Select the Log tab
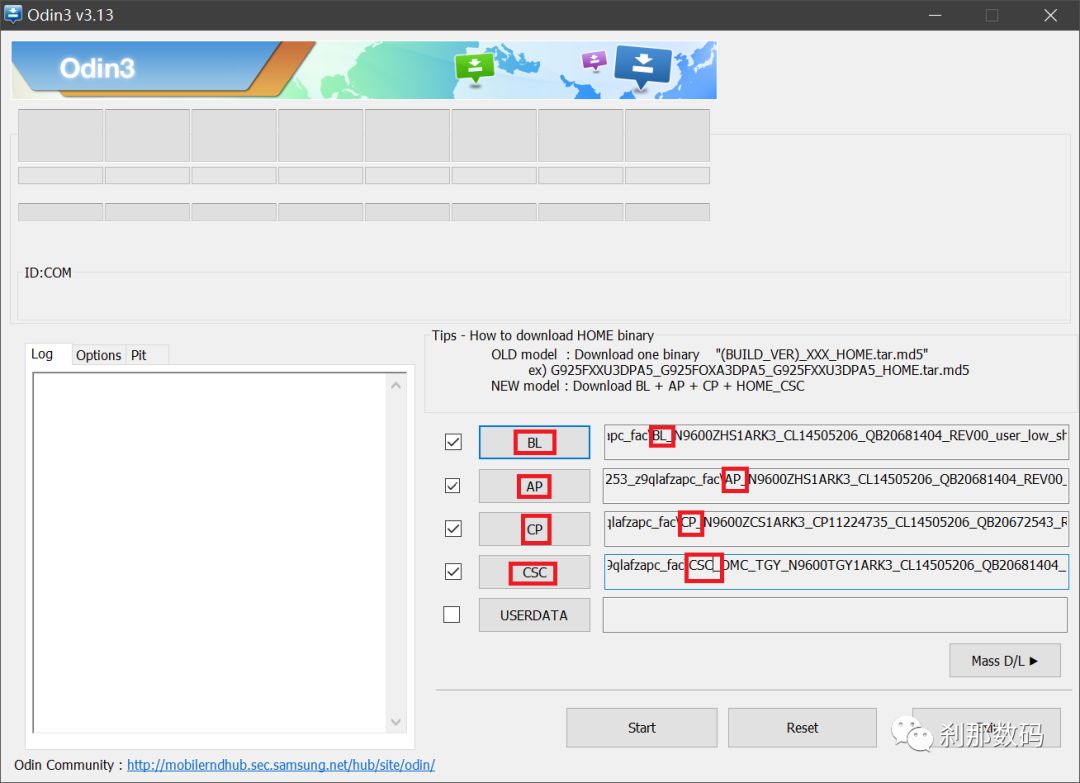The image size is (1080, 783). tap(42, 354)
